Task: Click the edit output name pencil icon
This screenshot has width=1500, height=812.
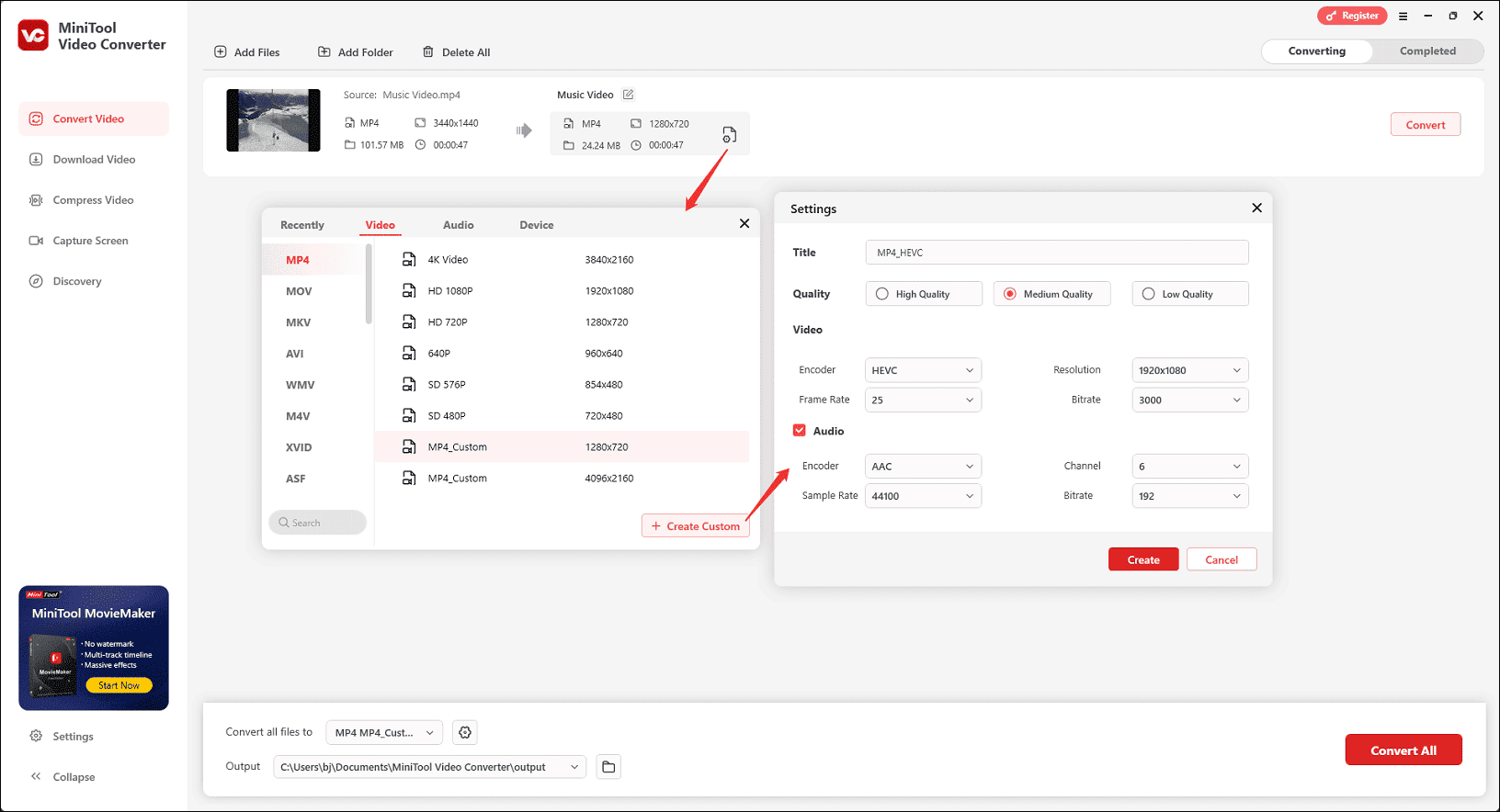Action: click(x=629, y=95)
